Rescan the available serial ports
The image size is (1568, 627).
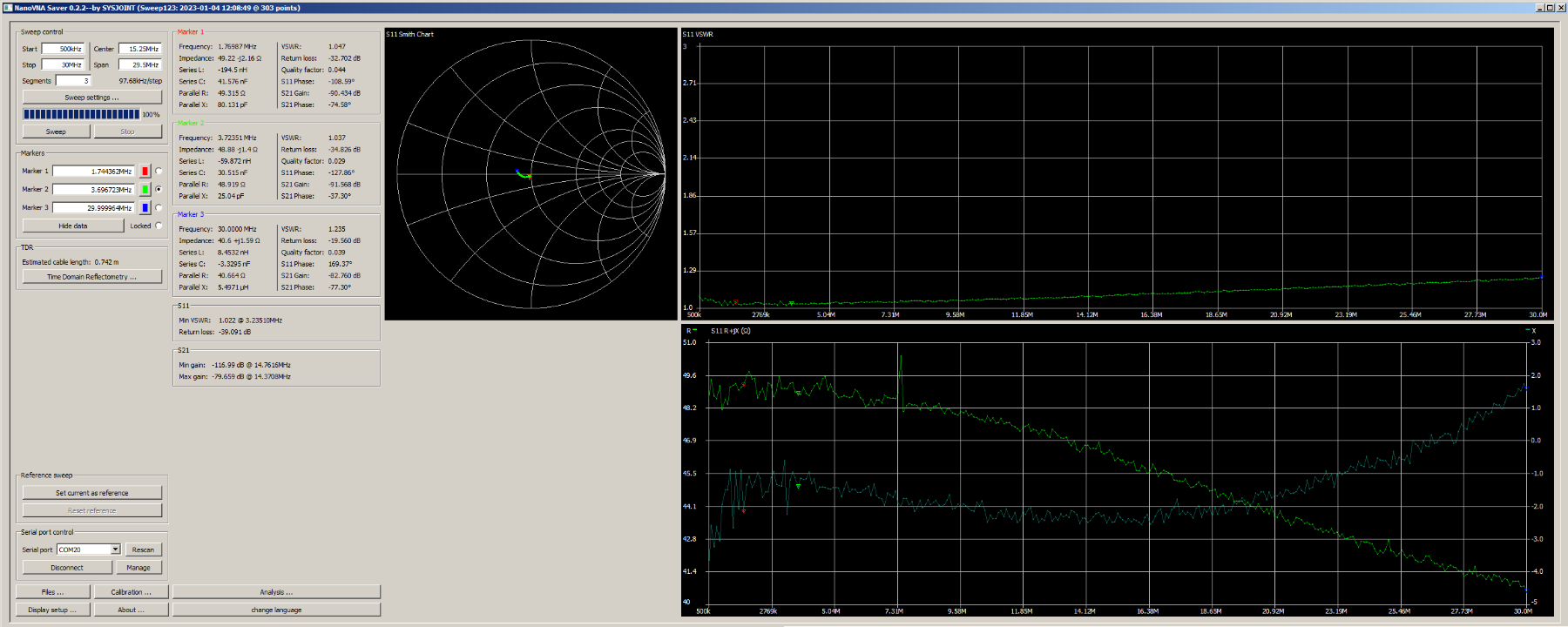143,549
